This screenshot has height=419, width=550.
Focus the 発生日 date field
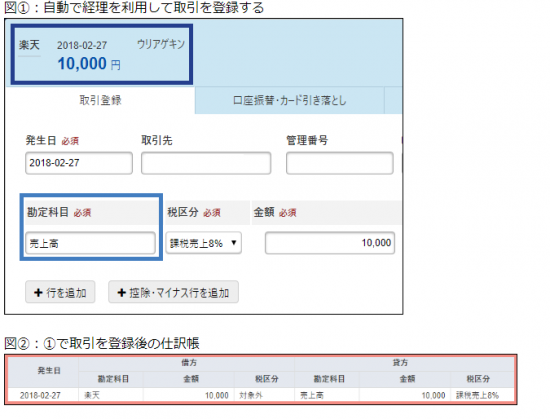[x=79, y=163]
